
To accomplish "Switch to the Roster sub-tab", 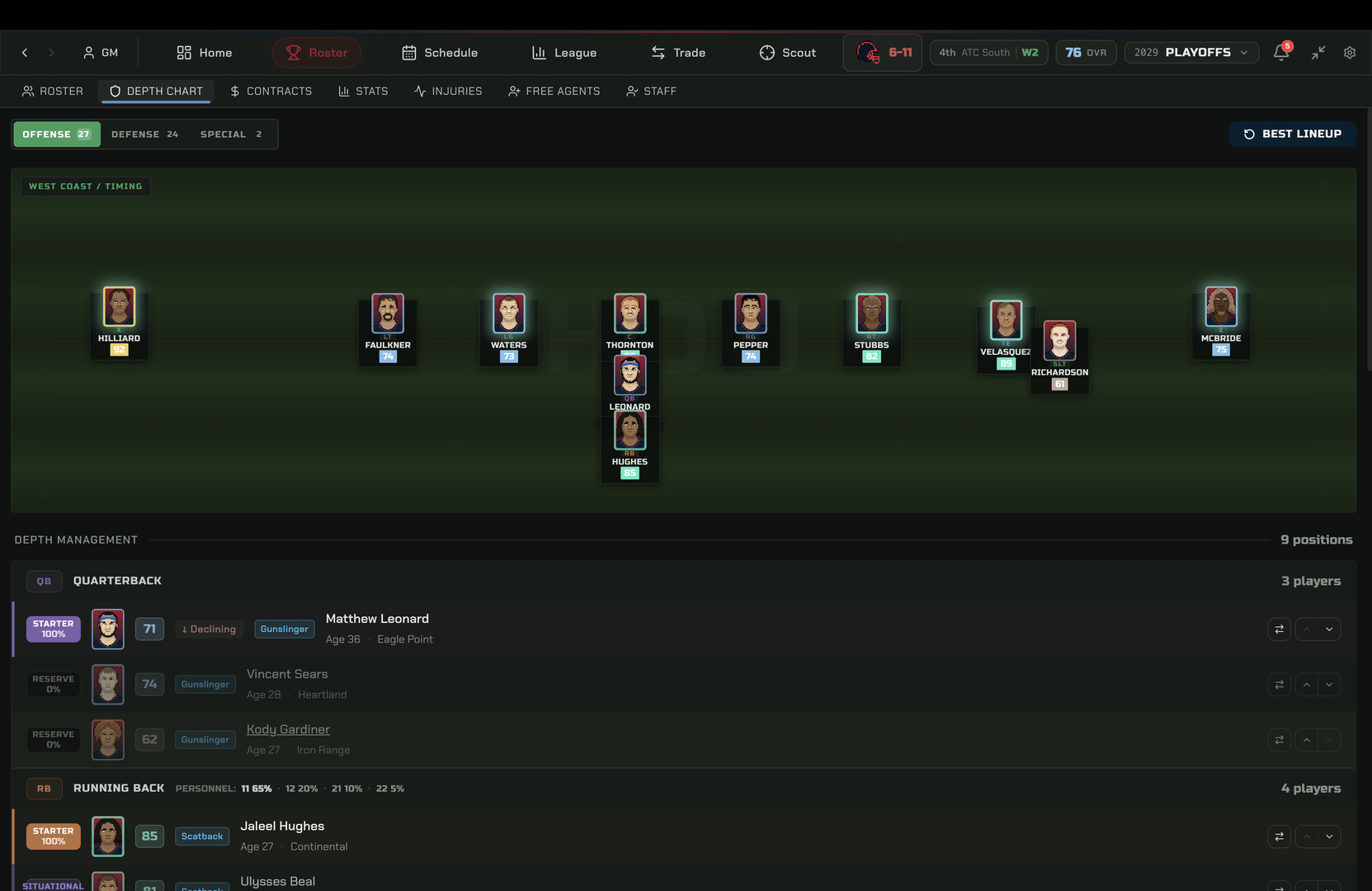I will (x=53, y=91).
